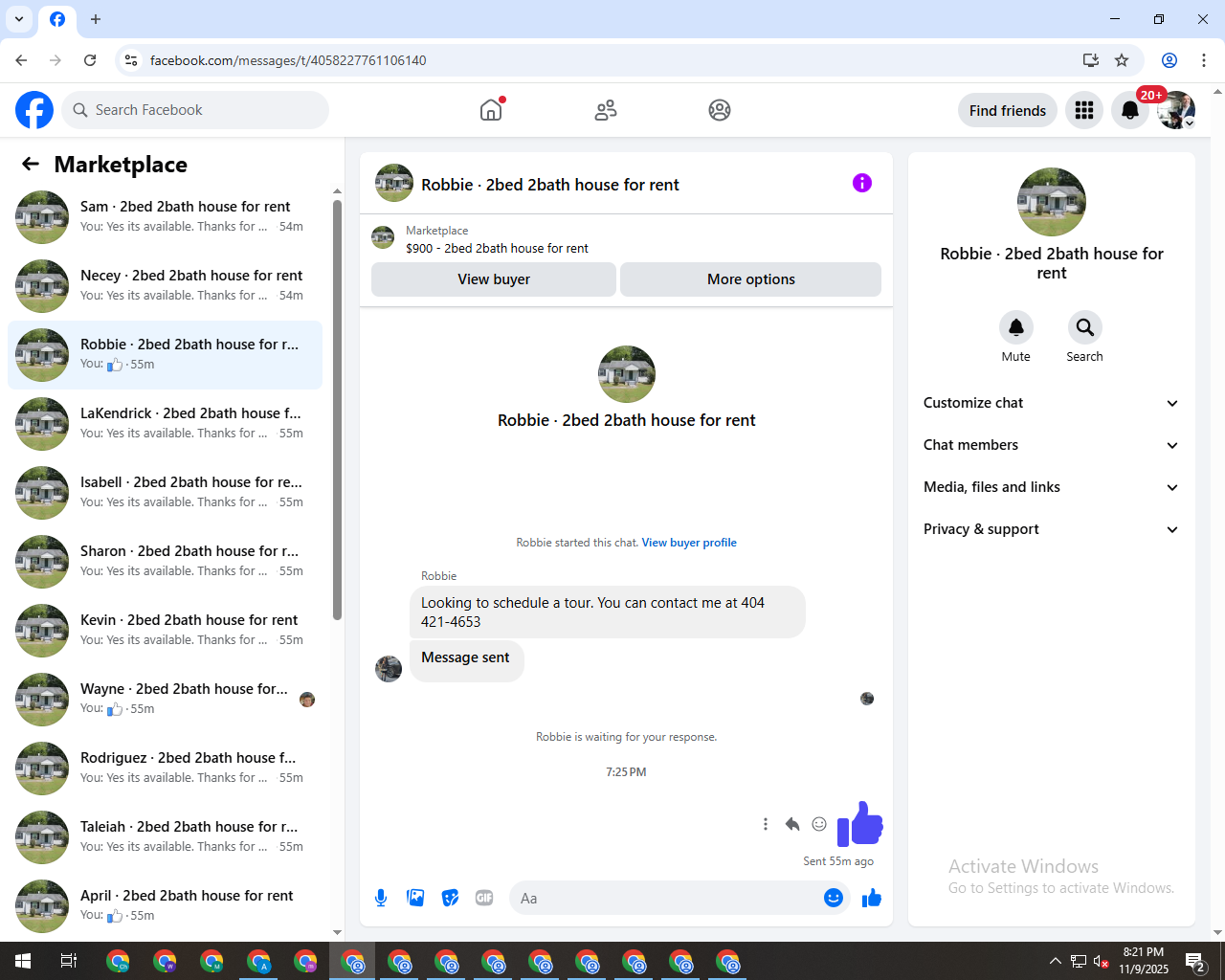Open Kevin's conversation
Screen dimensions: 1225x980
(x=165, y=631)
